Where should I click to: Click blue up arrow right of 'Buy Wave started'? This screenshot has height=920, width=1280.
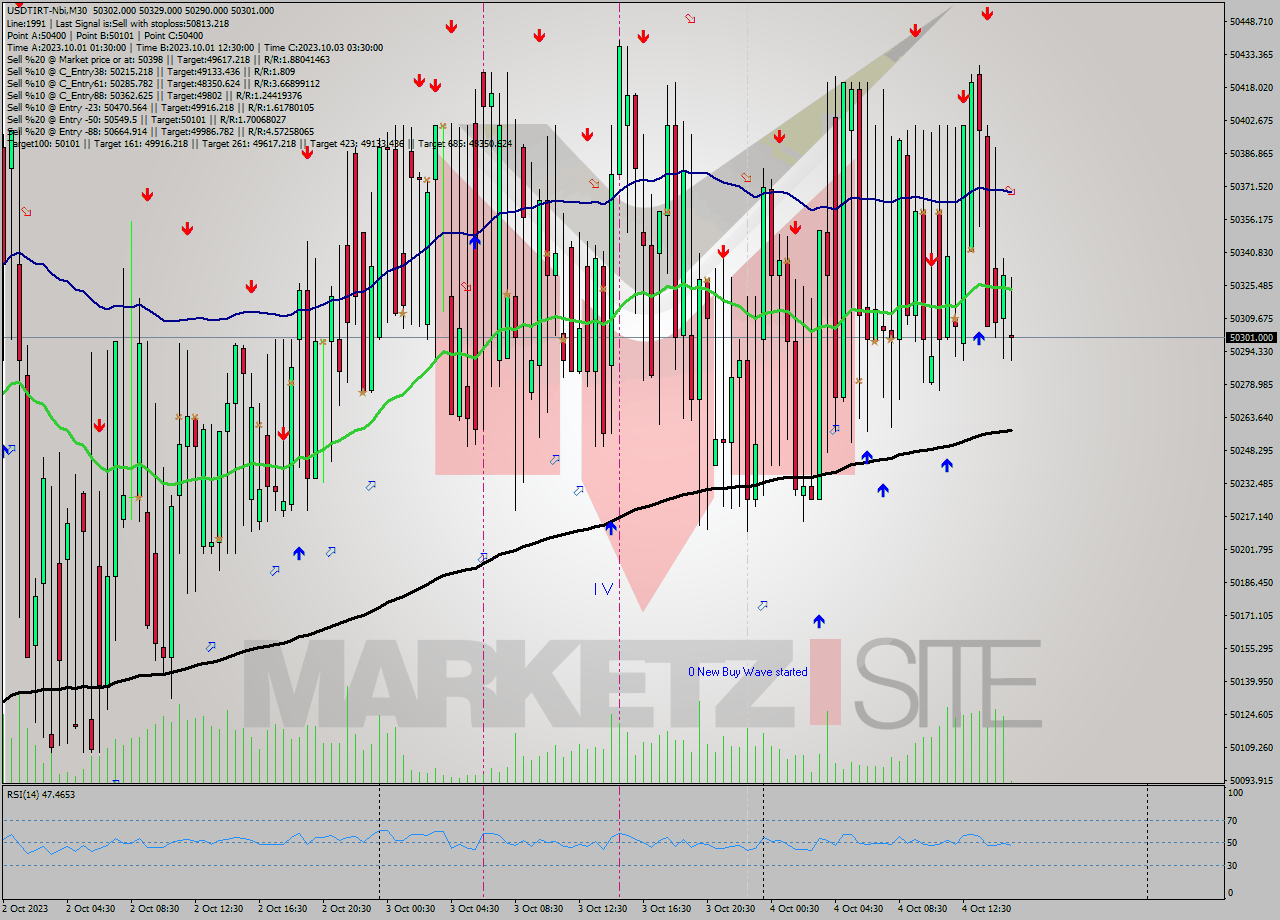point(819,621)
